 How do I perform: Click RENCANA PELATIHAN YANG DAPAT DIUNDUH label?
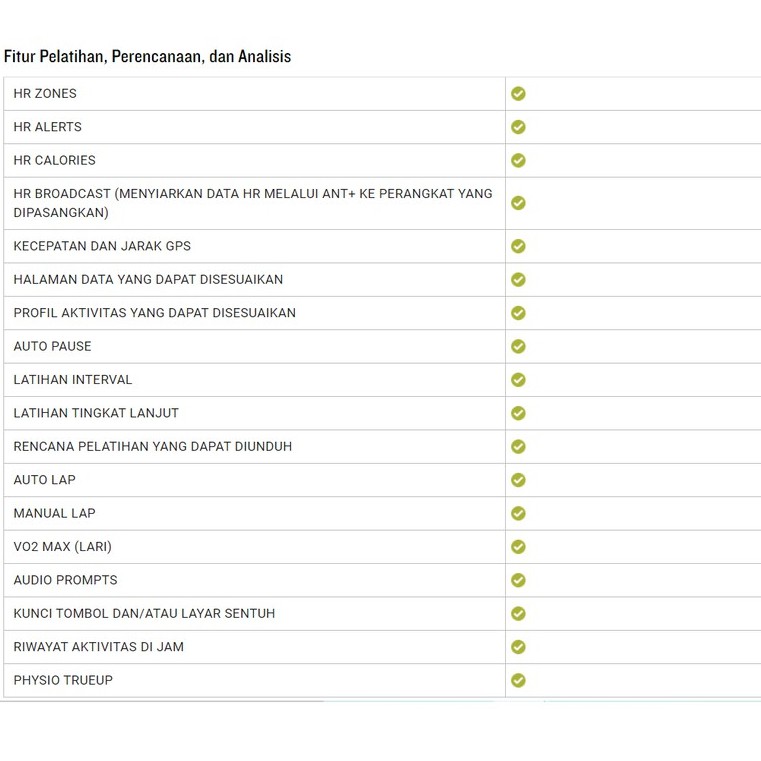pos(153,446)
